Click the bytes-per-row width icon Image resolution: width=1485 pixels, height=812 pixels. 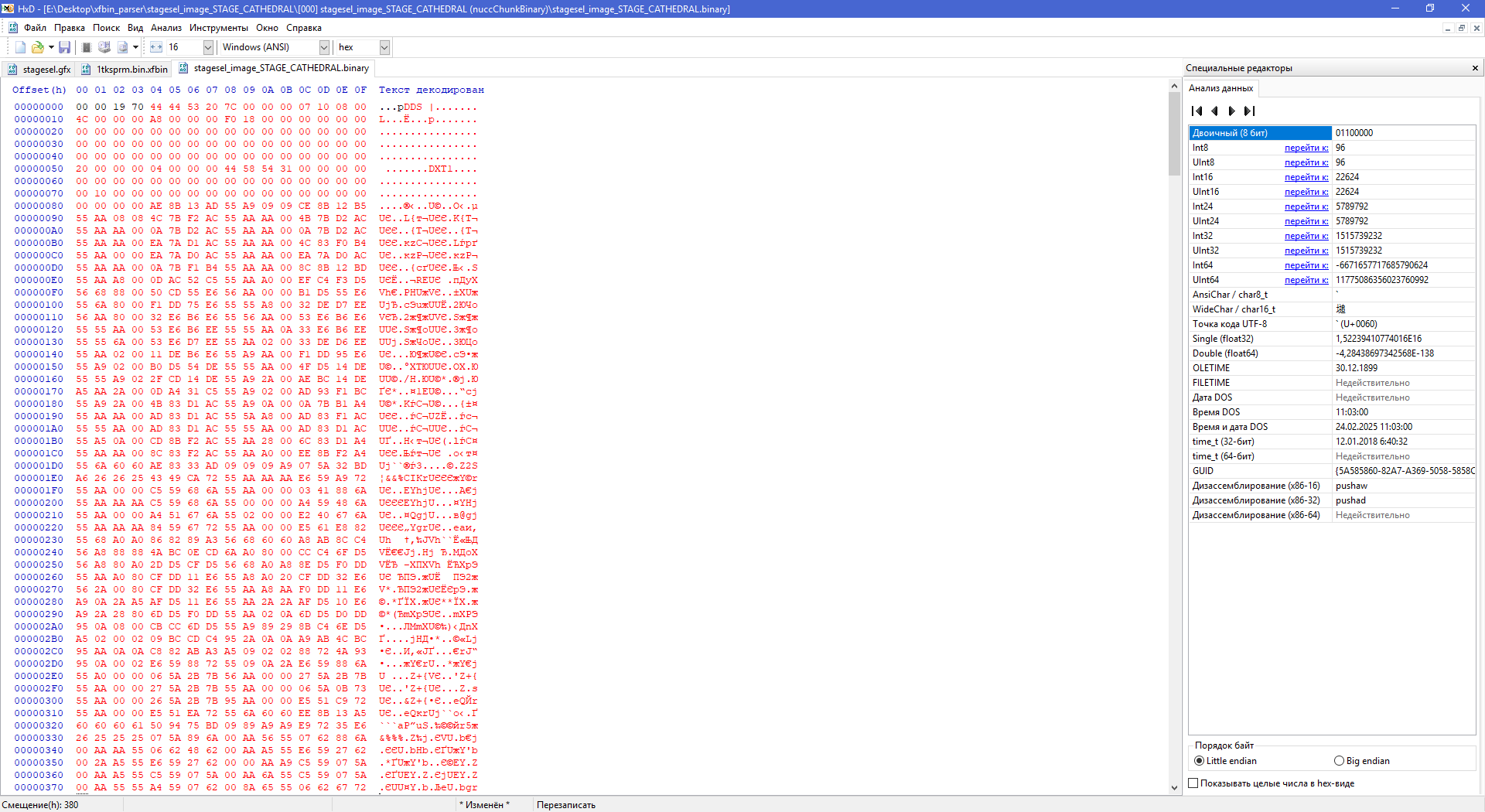156,47
